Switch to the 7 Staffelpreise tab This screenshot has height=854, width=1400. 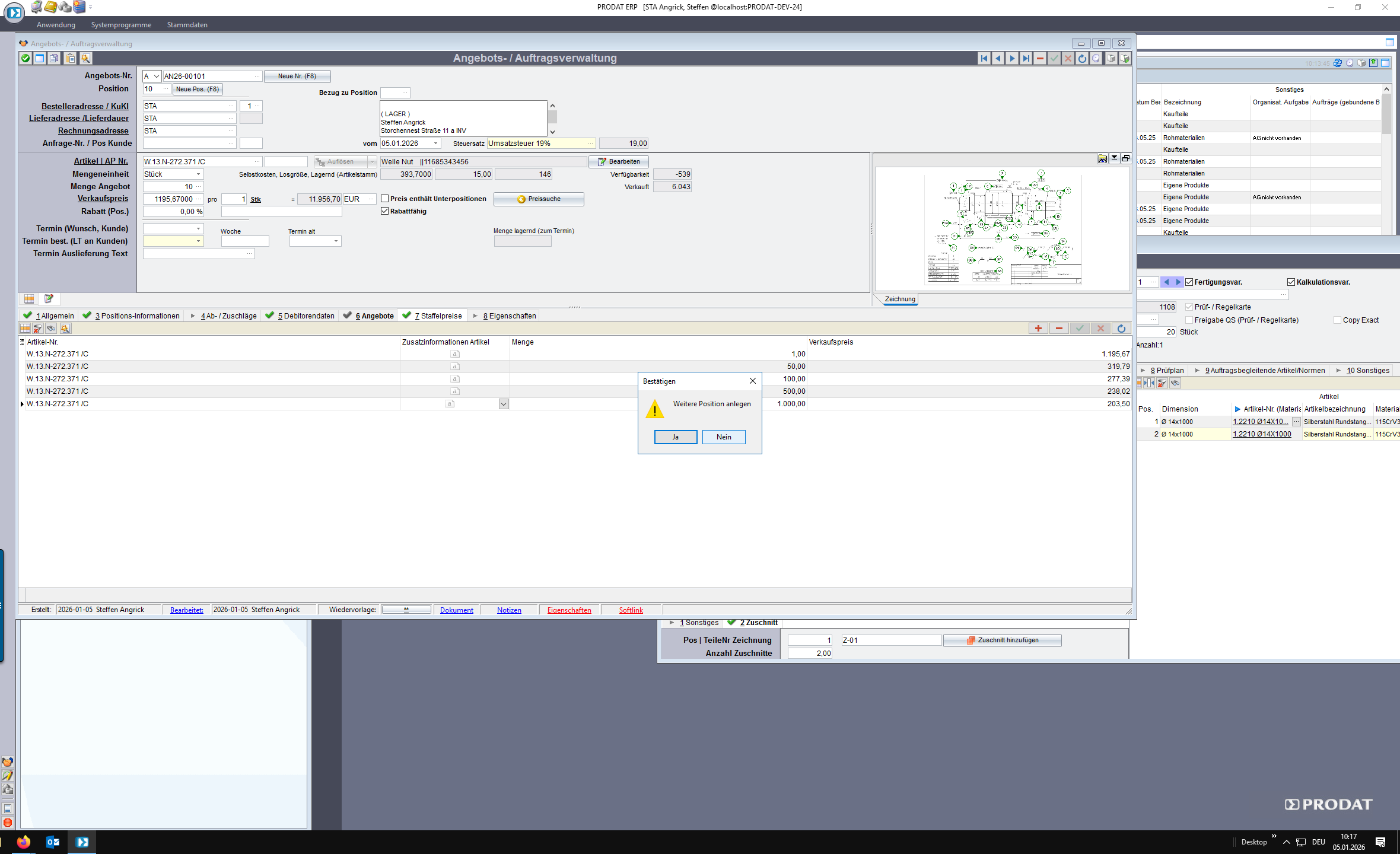[437, 316]
